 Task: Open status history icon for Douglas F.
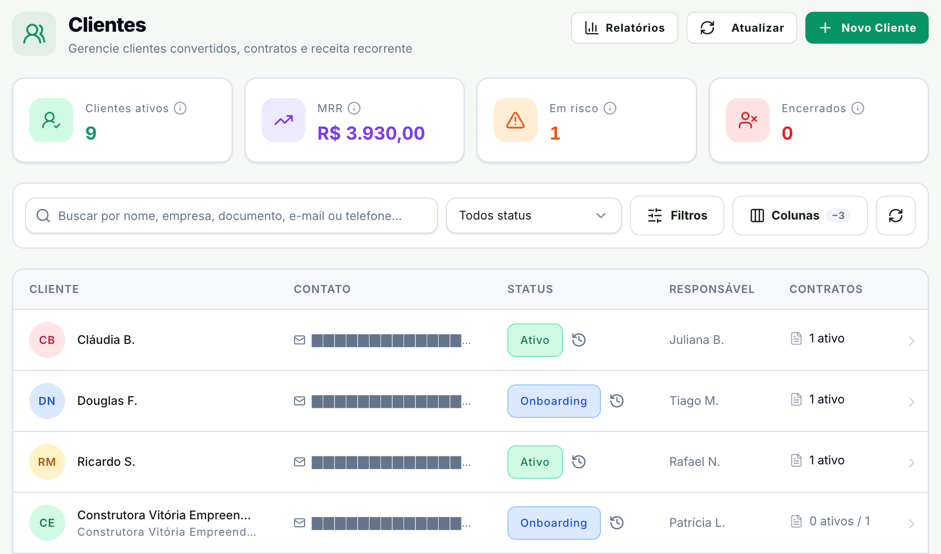pos(617,401)
